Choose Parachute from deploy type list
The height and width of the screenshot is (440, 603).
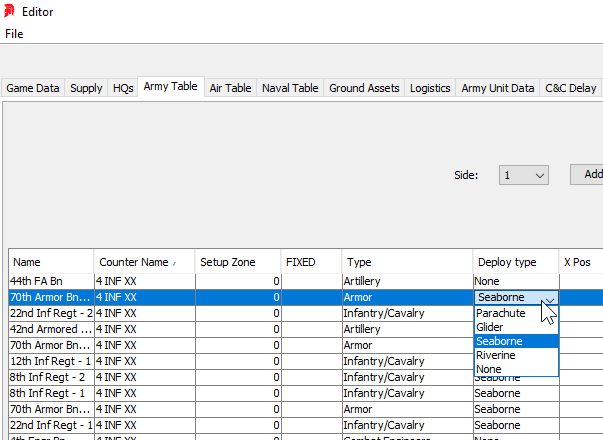point(516,313)
